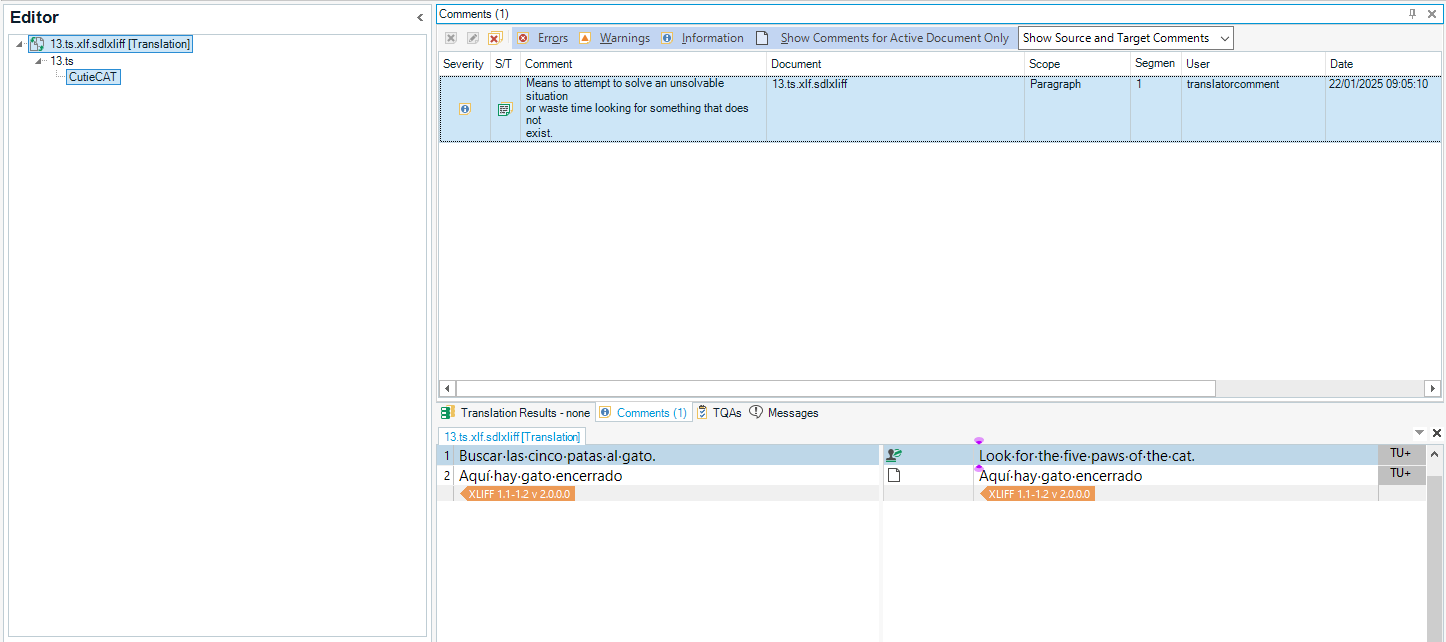This screenshot has height=642, width=1446.
Task: Sort by the S/T column header
Action: [x=504, y=64]
